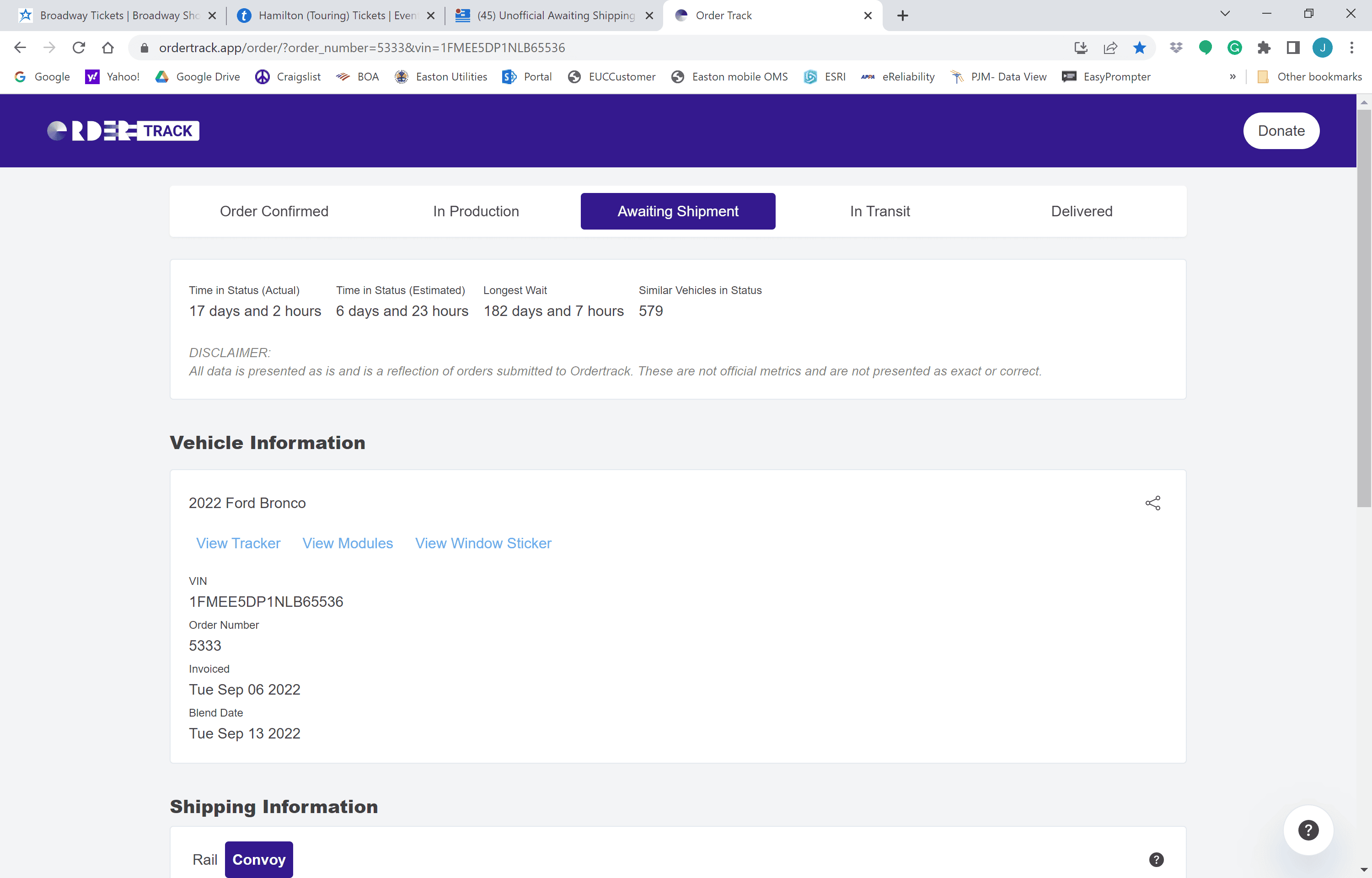This screenshot has height=878, width=1372.
Task: Click the Ordertrack logo in the header
Action: (123, 131)
